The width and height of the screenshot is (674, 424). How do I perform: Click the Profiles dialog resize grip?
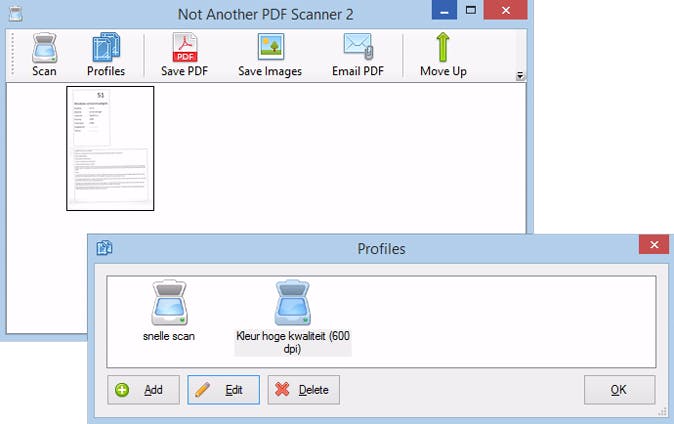[x=662, y=412]
